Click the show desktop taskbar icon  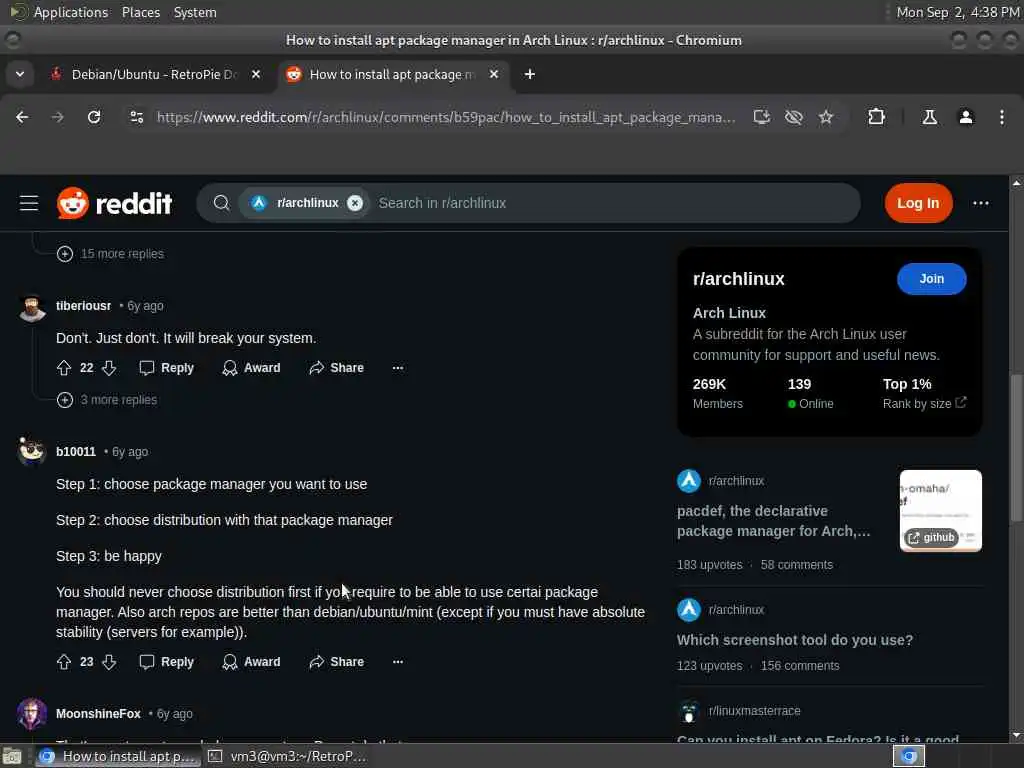click(12, 756)
